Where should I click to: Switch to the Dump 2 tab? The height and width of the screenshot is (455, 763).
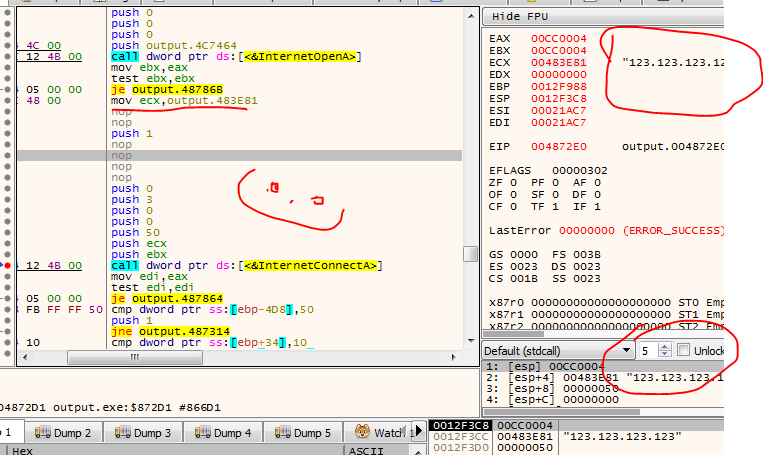[x=63, y=433]
